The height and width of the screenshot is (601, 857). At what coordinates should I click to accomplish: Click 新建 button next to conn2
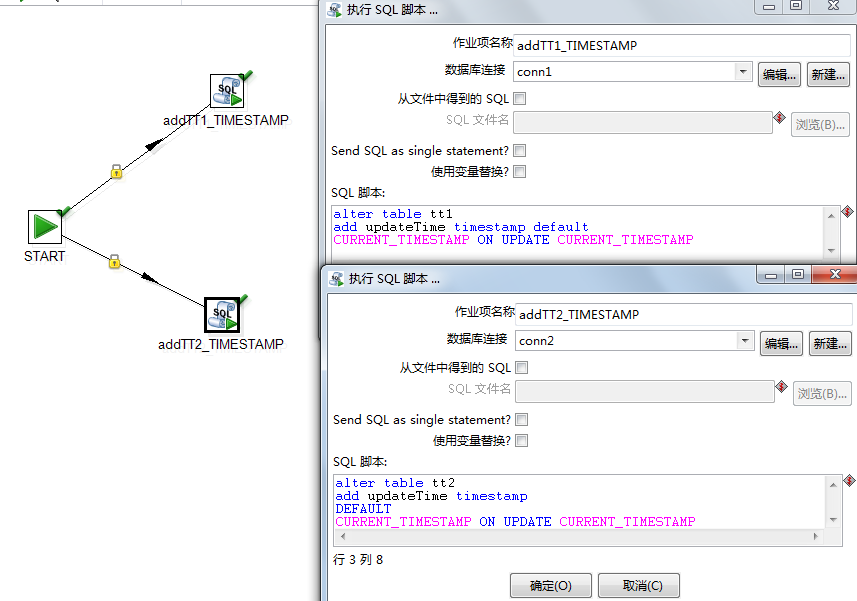coord(830,344)
